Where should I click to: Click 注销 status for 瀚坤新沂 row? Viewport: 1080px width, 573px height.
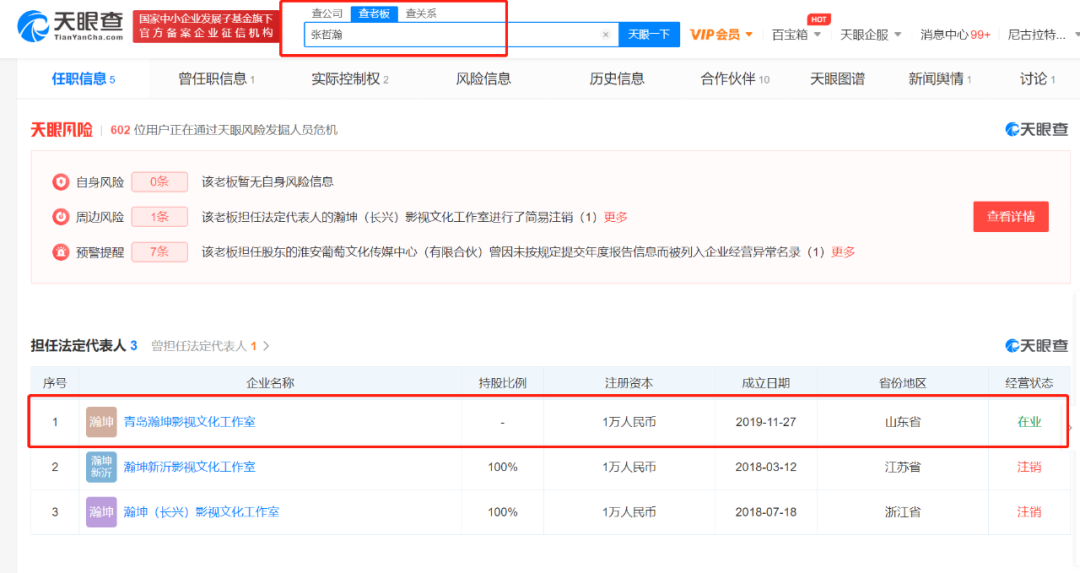point(1029,467)
